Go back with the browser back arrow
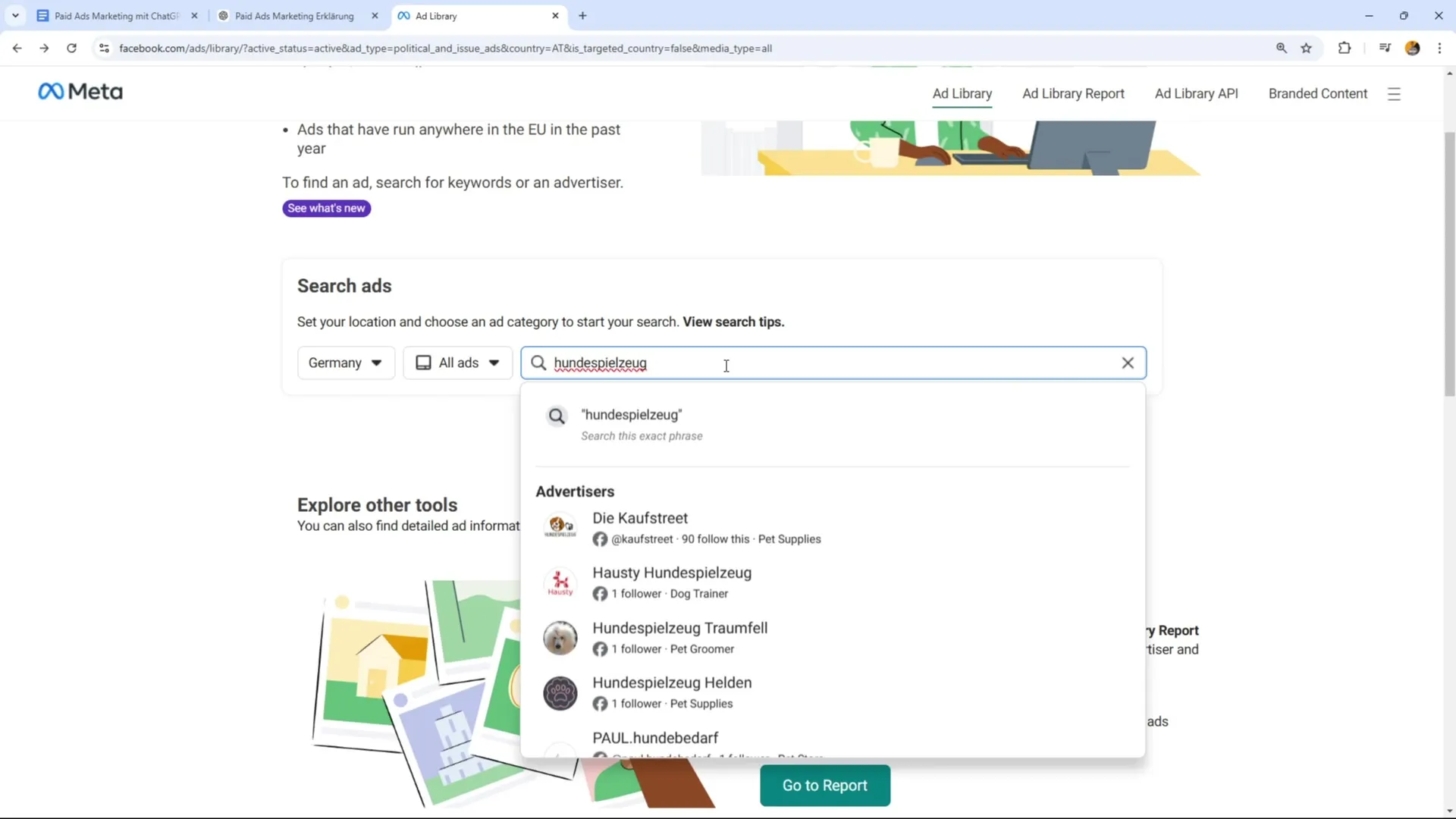This screenshot has height=819, width=1456. pos(17,48)
